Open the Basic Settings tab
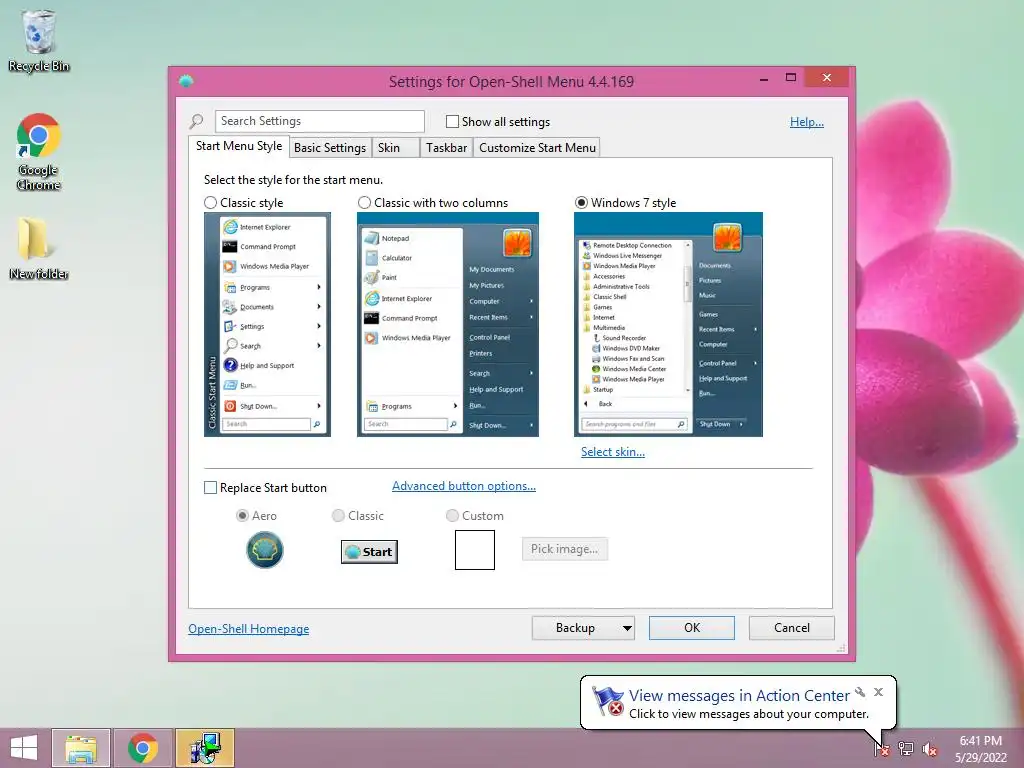The width and height of the screenshot is (1024, 768). tap(330, 148)
